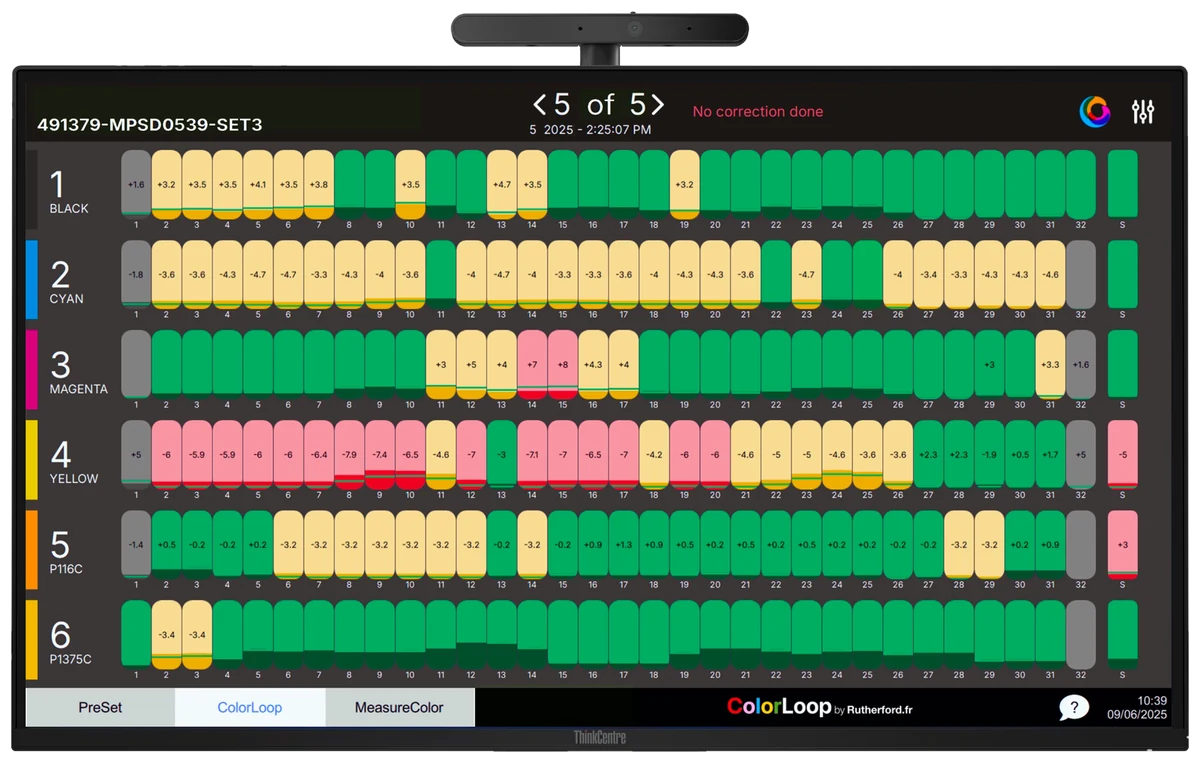Select Magenta ink key 32 reading +1.6

coord(1081,364)
